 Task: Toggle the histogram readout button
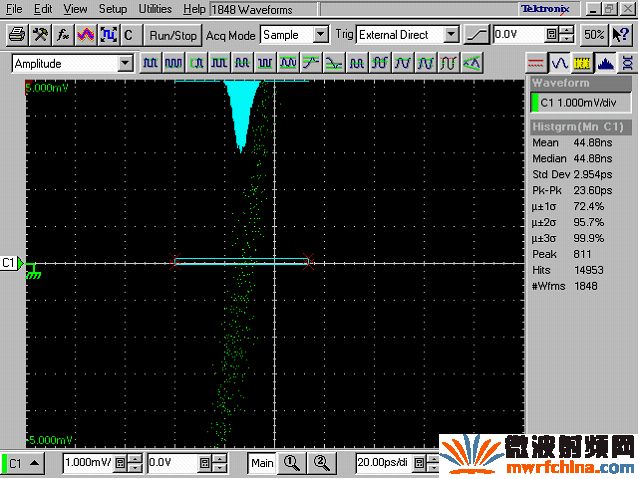point(605,63)
